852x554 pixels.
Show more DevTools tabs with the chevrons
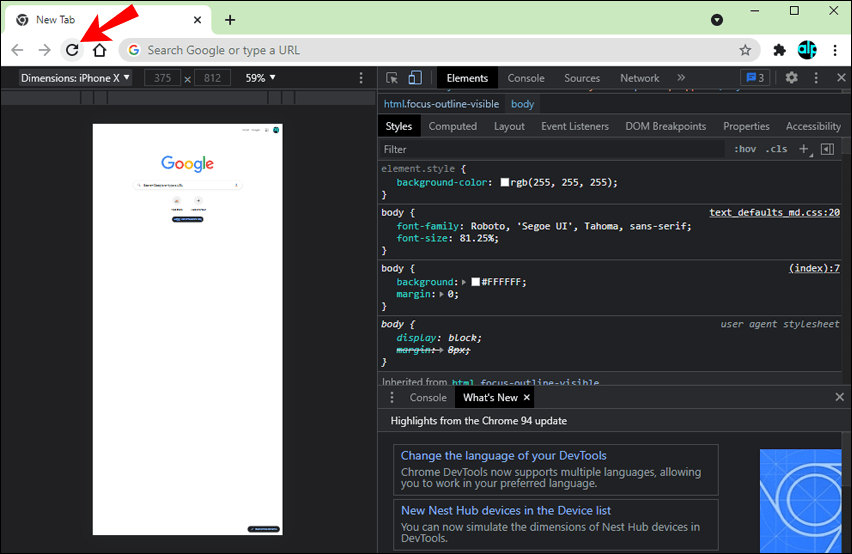(x=681, y=78)
